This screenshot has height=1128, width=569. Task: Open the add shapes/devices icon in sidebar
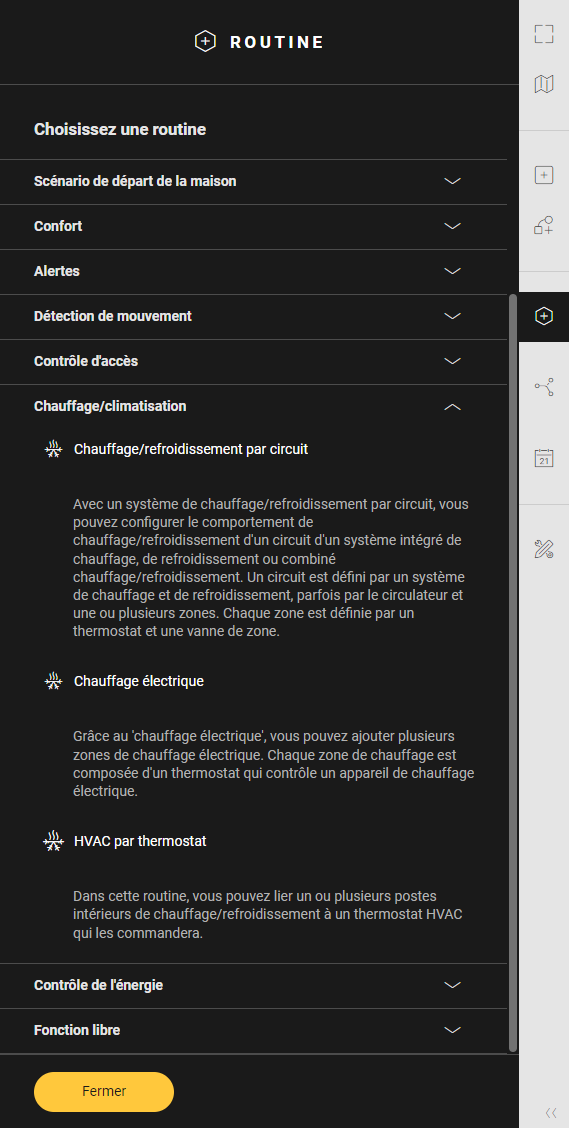[544, 225]
